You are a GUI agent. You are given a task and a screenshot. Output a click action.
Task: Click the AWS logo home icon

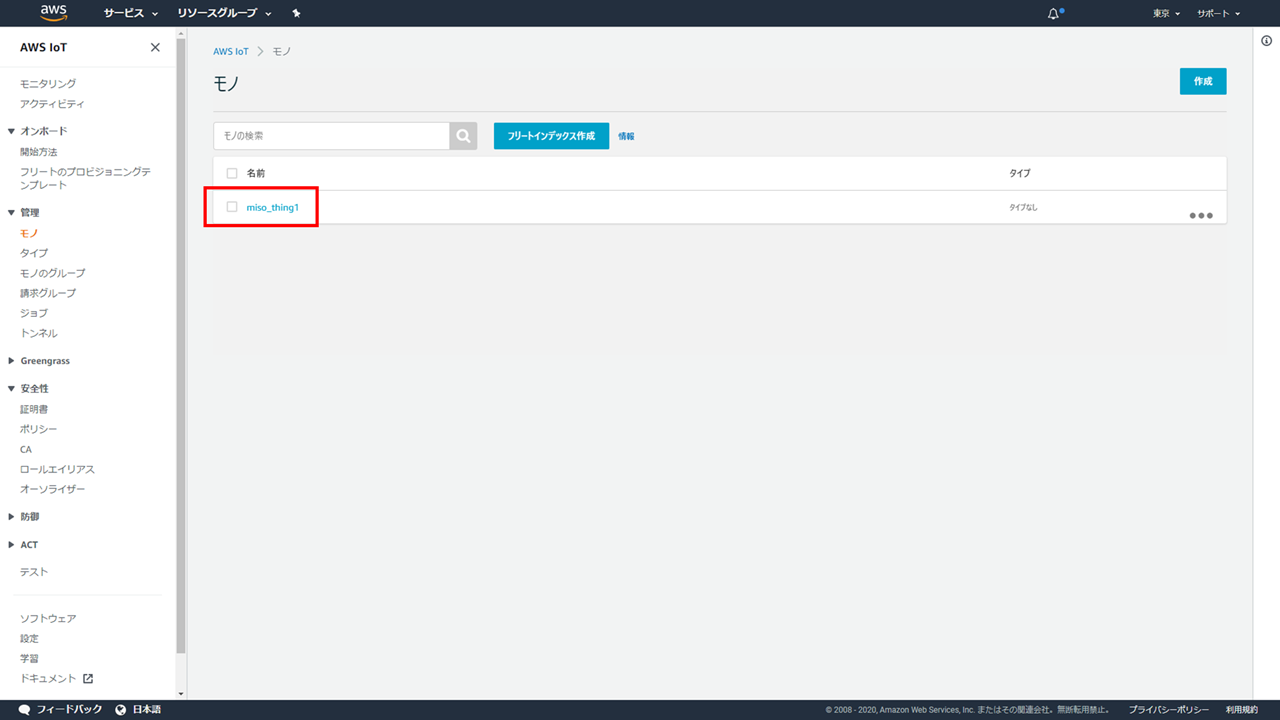(54, 13)
